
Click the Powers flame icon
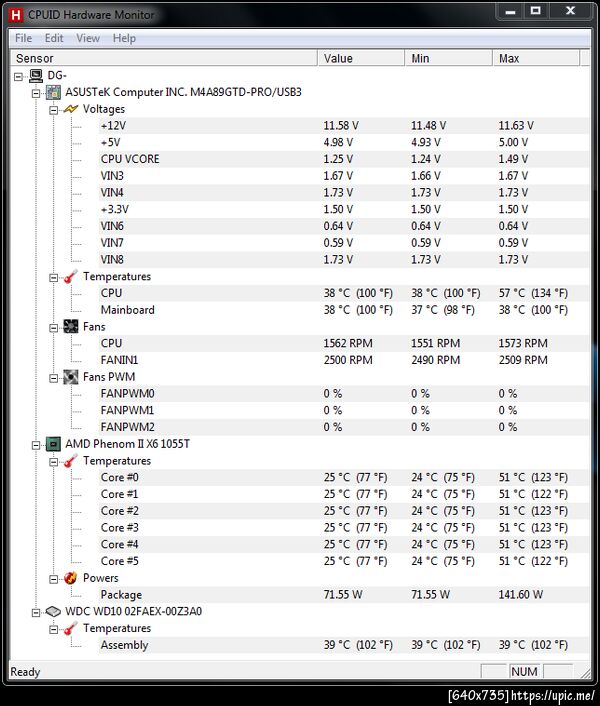click(71, 578)
